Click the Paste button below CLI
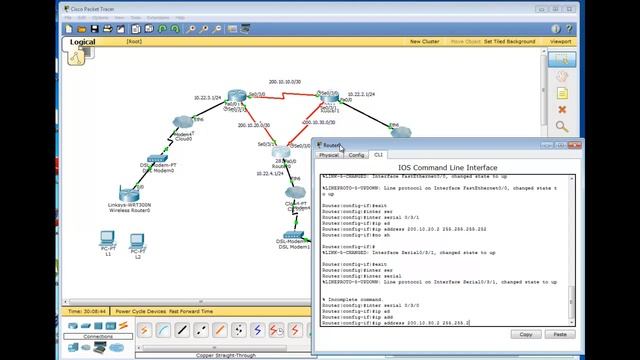Screen dimensions: 640x360 (x=560, y=334)
